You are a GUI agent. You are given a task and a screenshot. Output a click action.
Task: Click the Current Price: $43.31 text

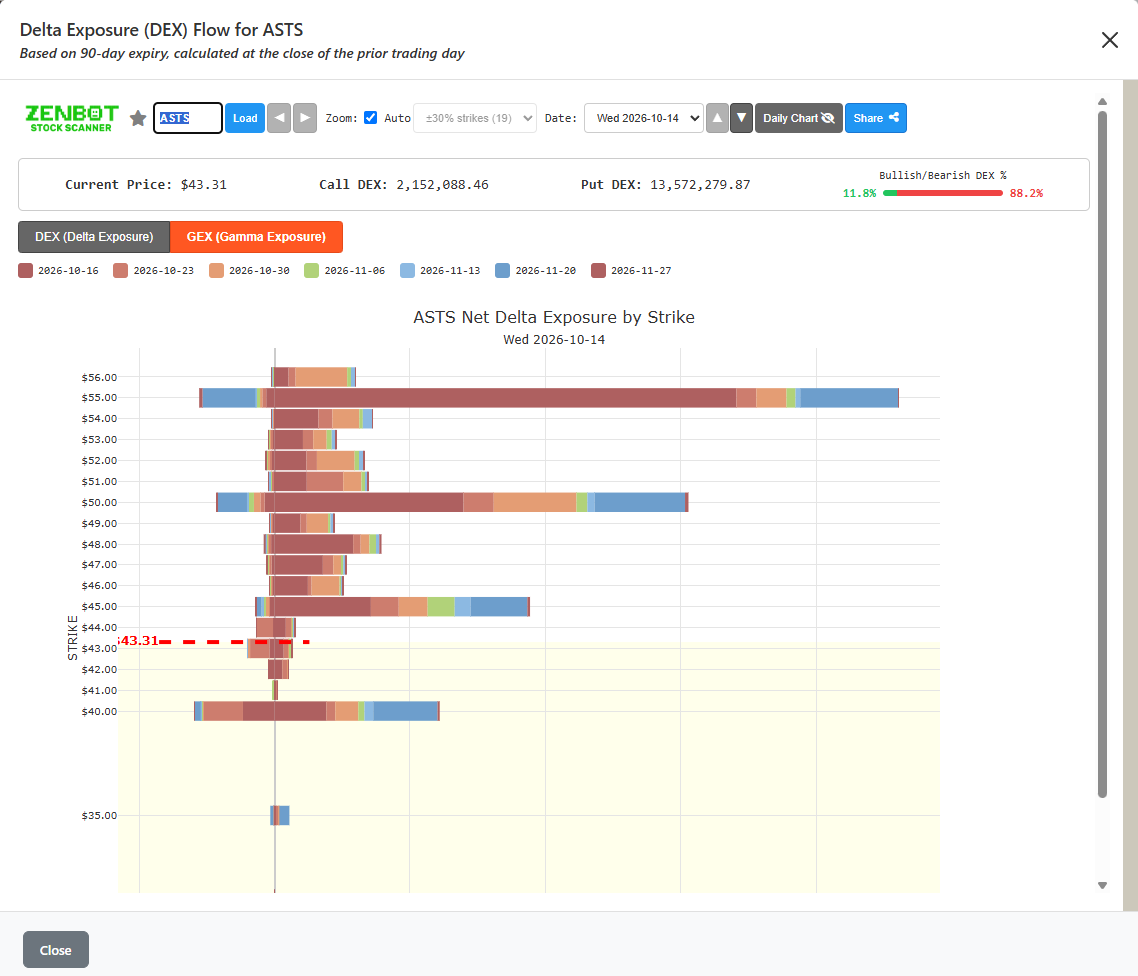146,185
